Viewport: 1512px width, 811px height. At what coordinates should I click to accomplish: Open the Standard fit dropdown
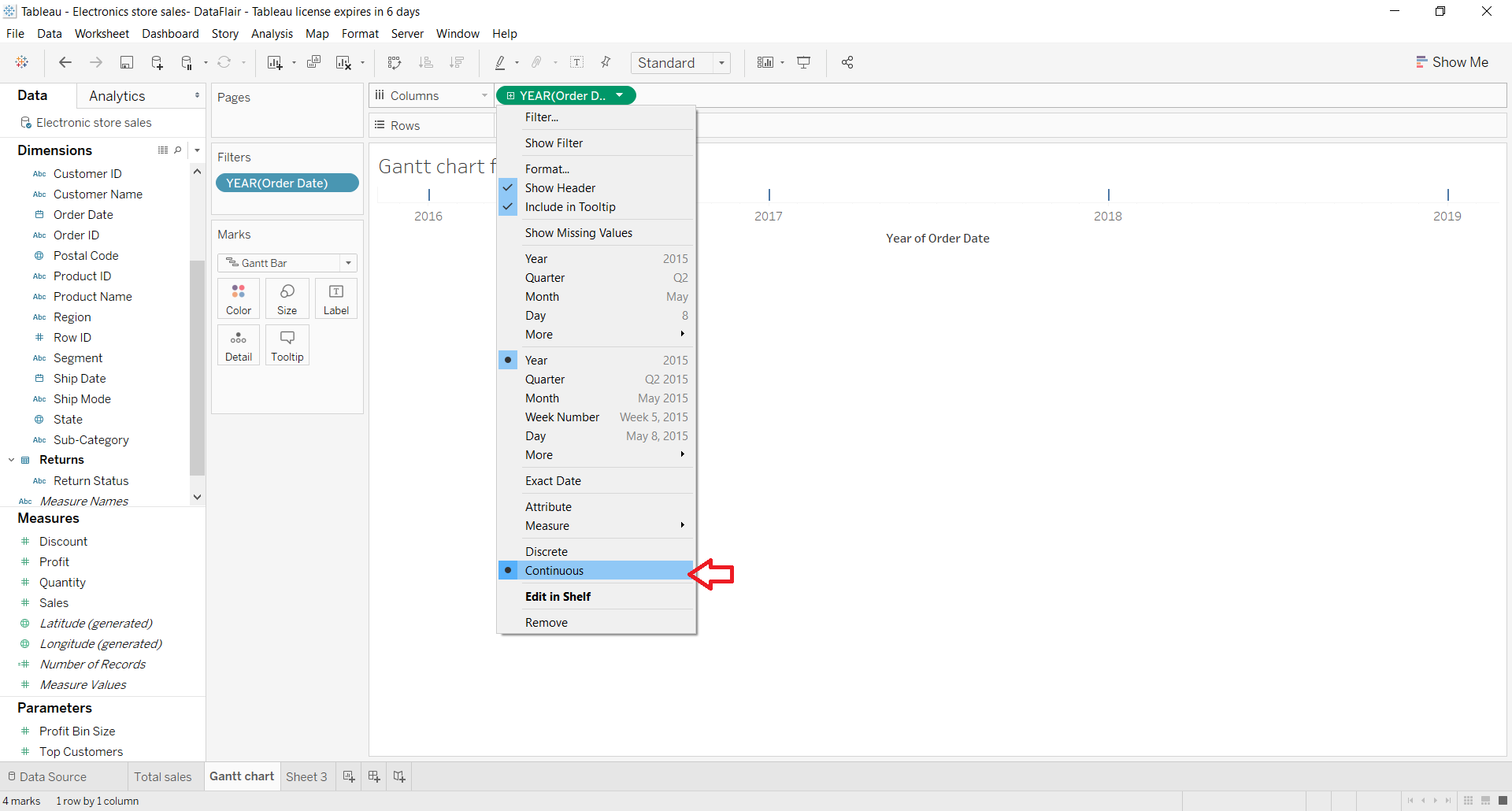tap(721, 62)
